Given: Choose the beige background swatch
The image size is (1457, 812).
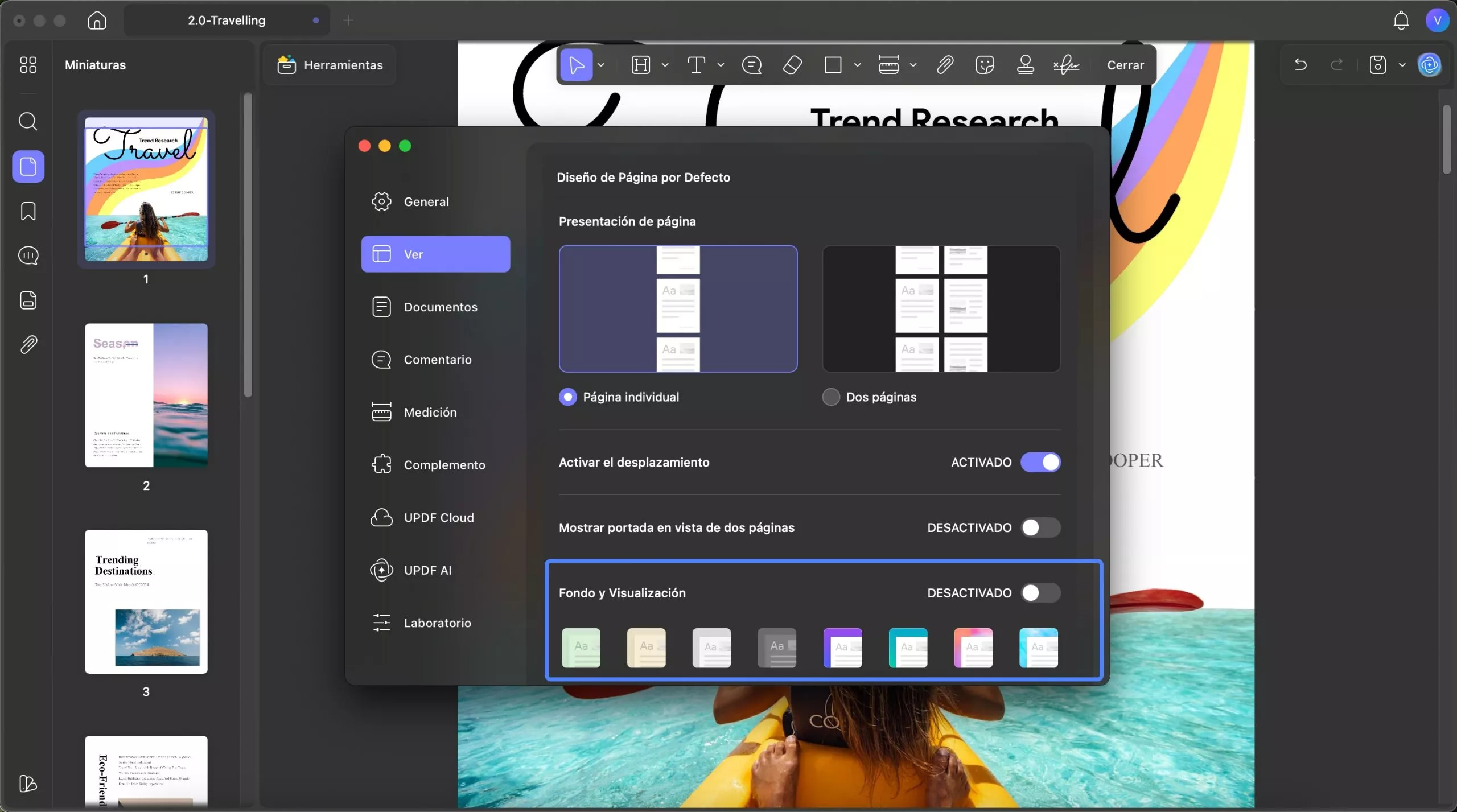Looking at the screenshot, I should coord(646,648).
